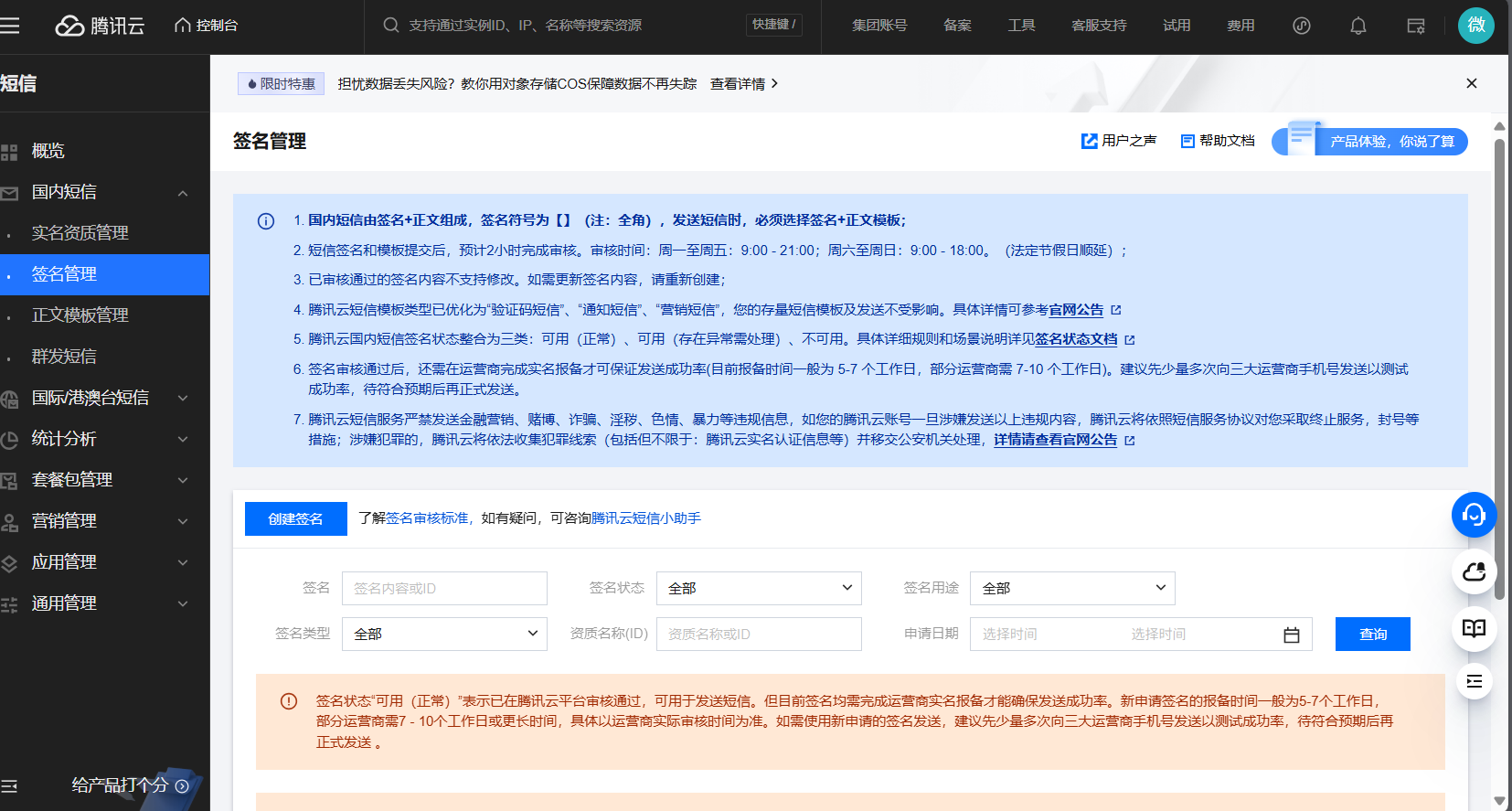The height and width of the screenshot is (811, 1512).
Task: Expand the 统计分析 section
Action: pos(183,439)
